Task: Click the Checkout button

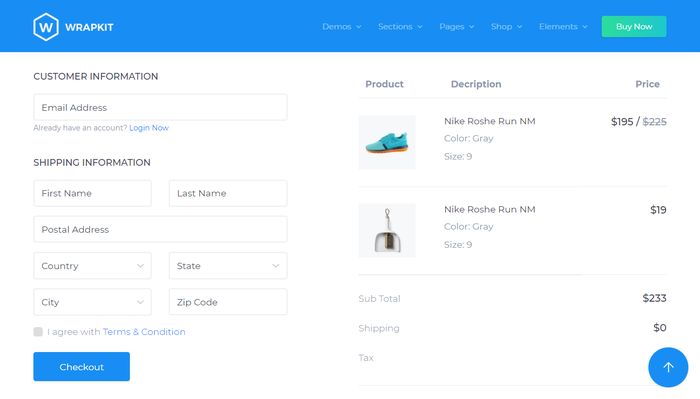Action: pyautogui.click(x=82, y=366)
